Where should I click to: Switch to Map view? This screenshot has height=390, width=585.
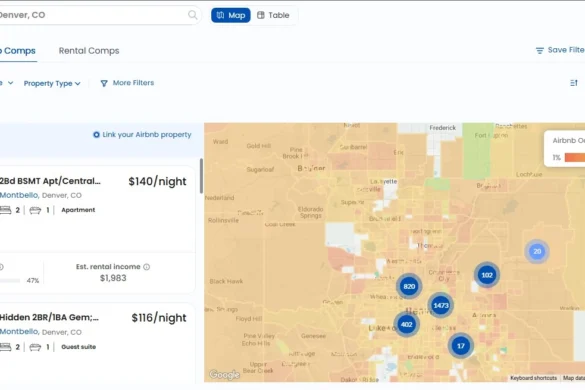(231, 15)
